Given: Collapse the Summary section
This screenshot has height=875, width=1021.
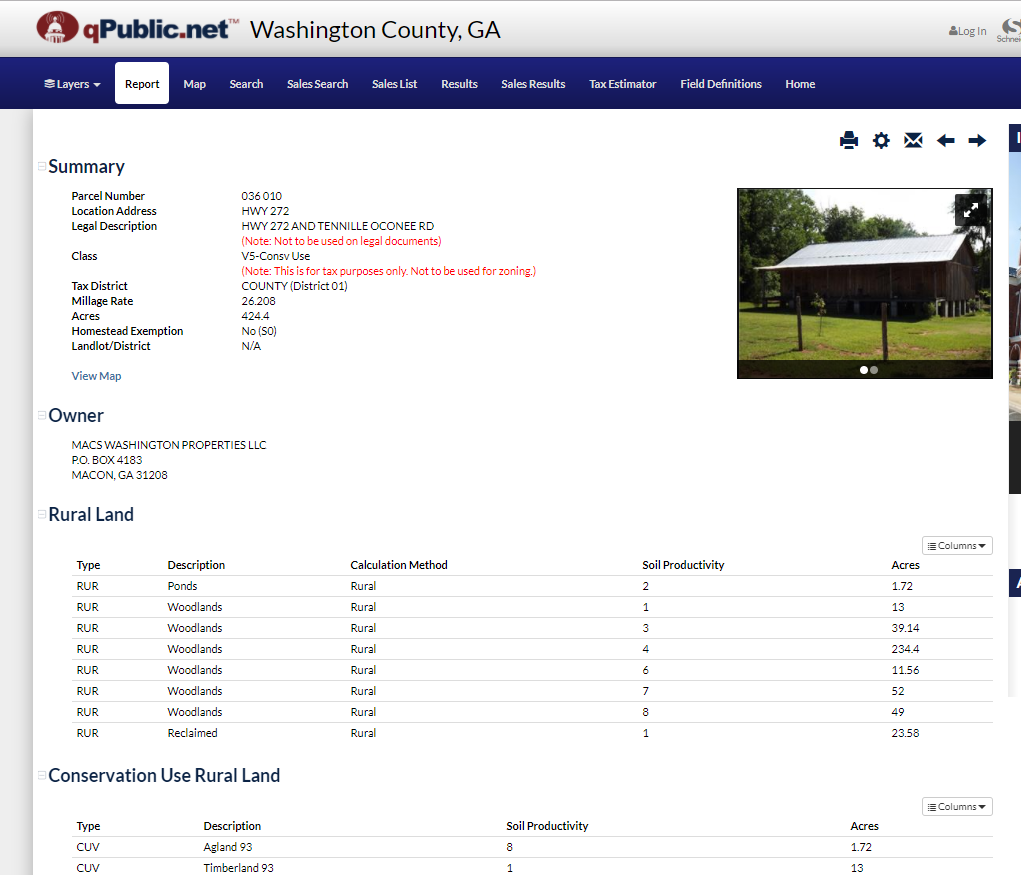Looking at the screenshot, I should 42,167.
